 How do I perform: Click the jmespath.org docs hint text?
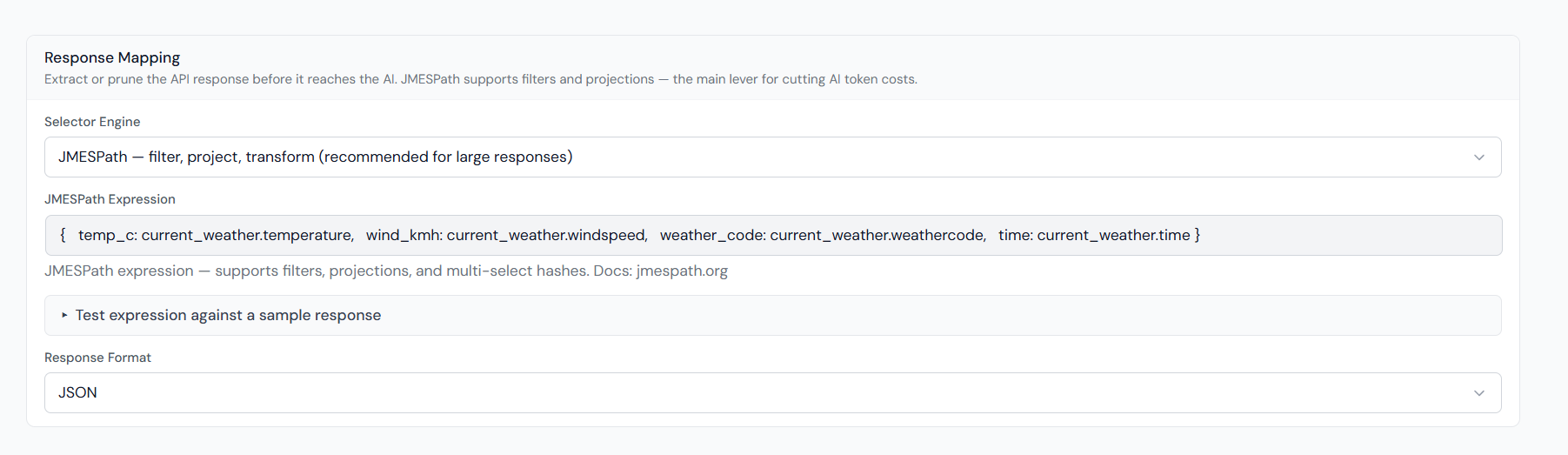(x=386, y=271)
